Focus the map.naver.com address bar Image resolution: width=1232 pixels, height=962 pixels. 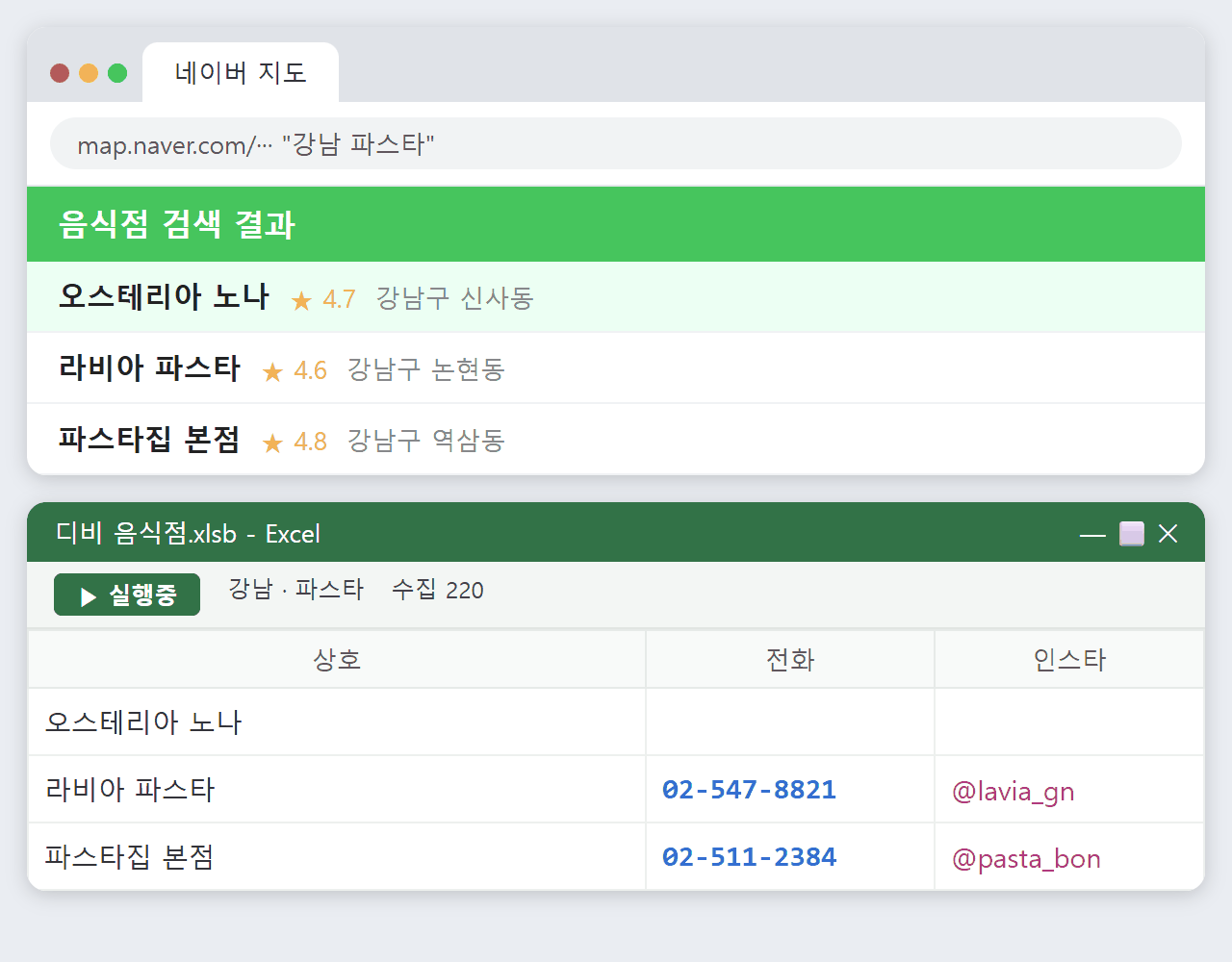pos(616,144)
